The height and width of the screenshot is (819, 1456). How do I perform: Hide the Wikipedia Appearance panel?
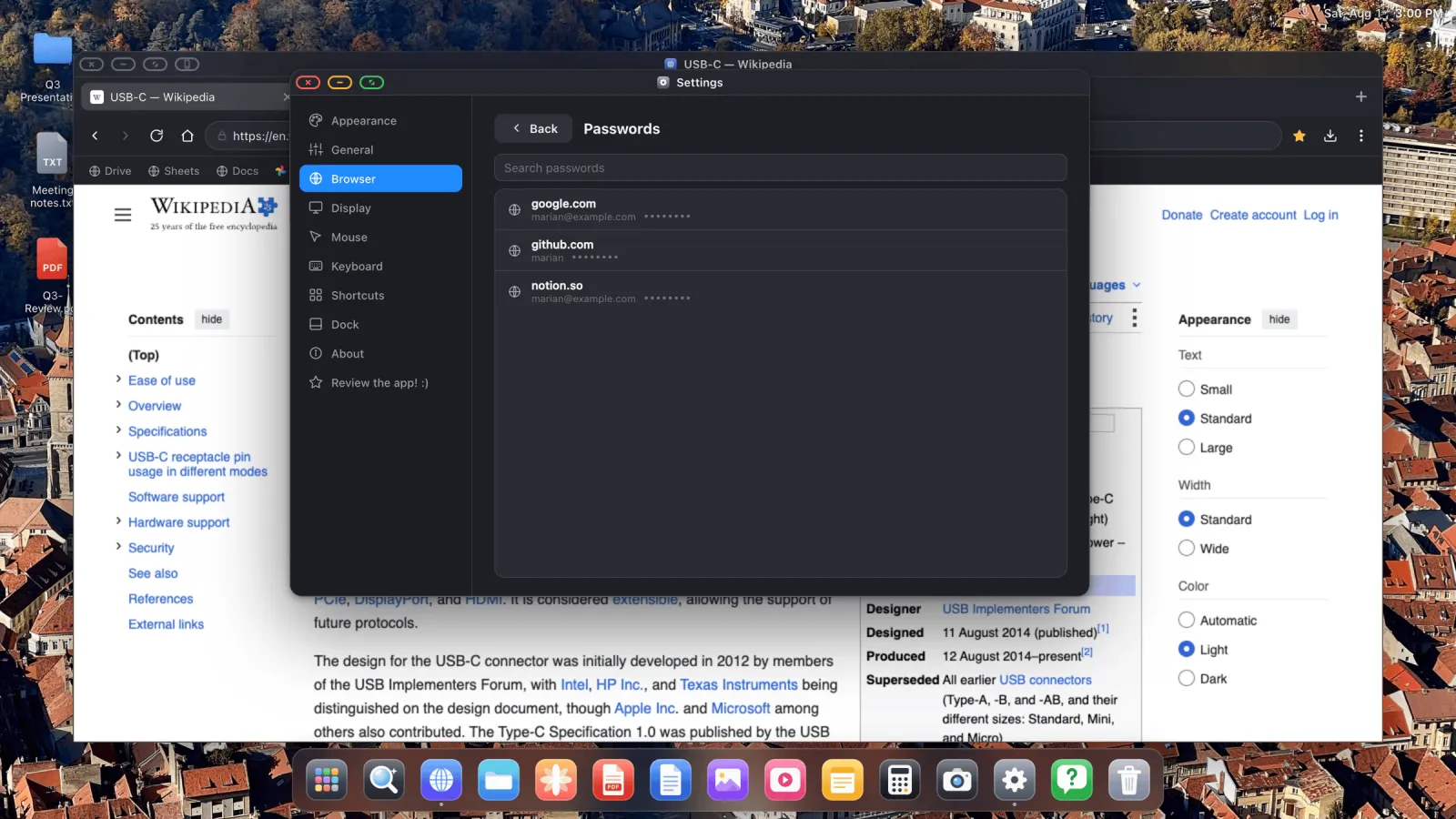[x=1279, y=319]
